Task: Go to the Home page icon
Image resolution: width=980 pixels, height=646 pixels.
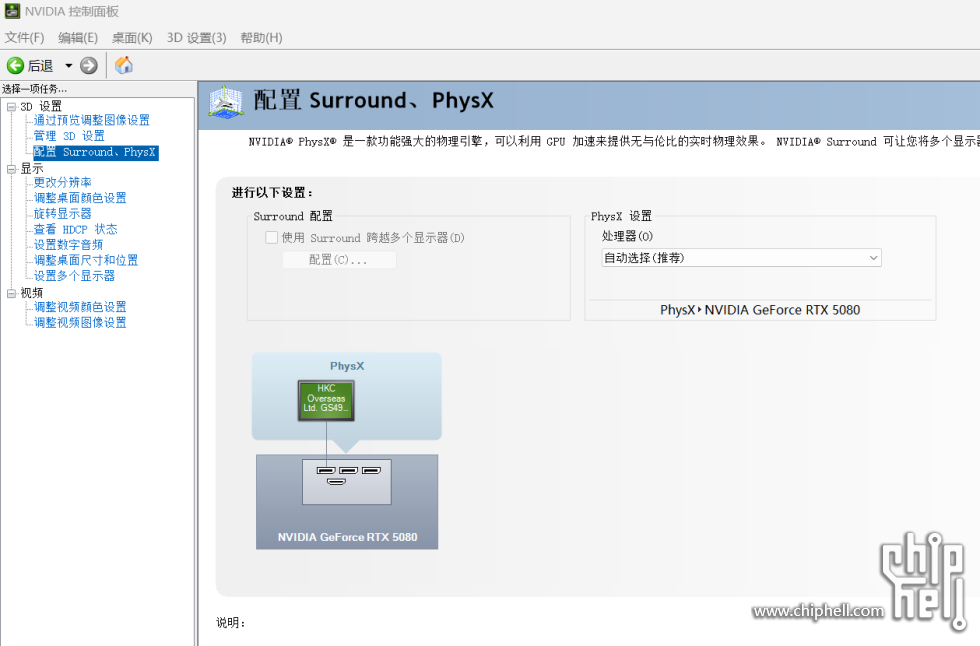Action: [124, 65]
